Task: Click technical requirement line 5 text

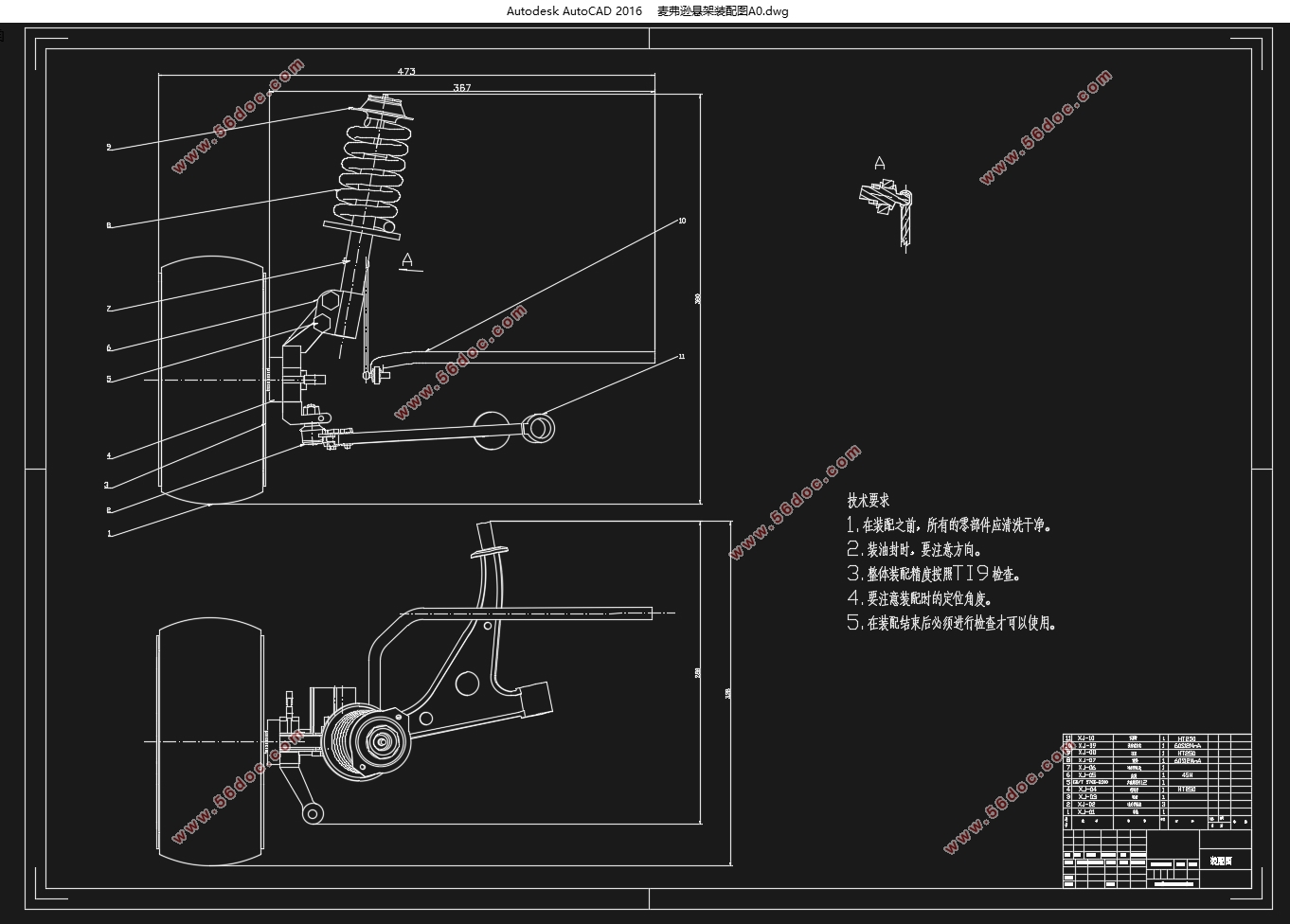Action: [951, 623]
